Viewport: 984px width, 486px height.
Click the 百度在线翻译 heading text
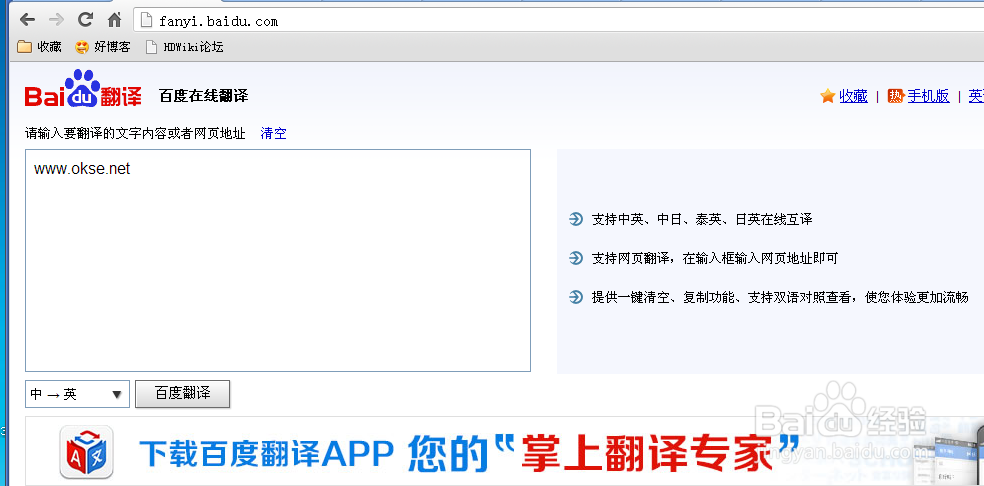(203, 96)
